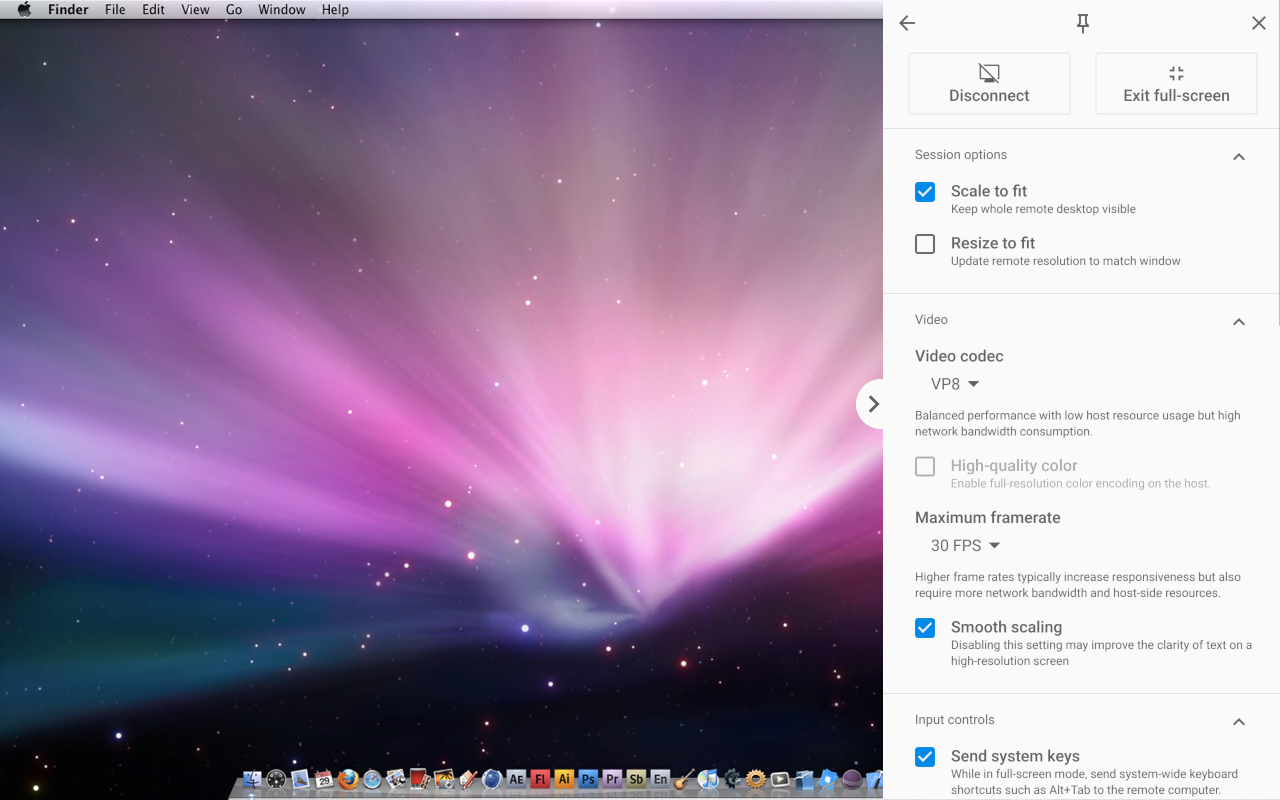Open Adobe Premiere from the Dock
The height and width of the screenshot is (800, 1280).
point(612,778)
